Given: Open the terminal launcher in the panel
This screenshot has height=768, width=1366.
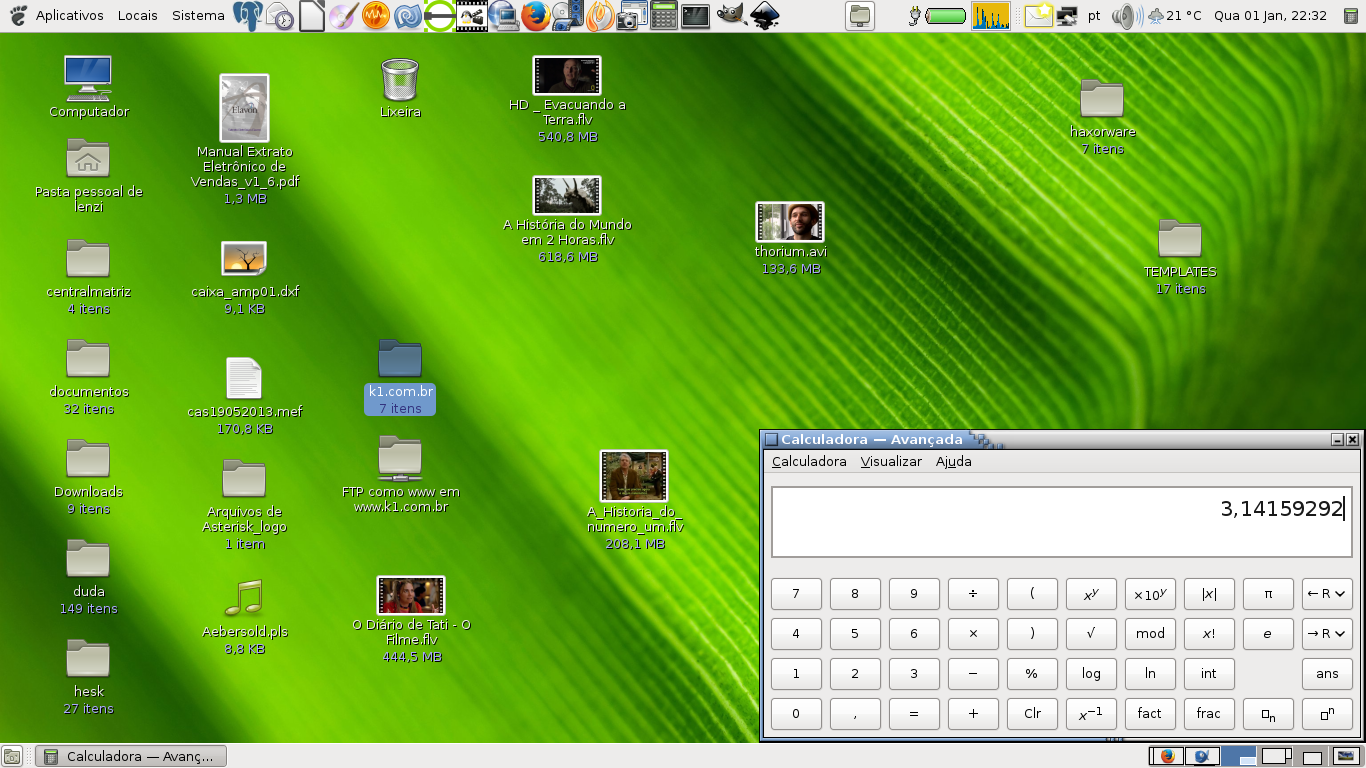Looking at the screenshot, I should [x=695, y=16].
